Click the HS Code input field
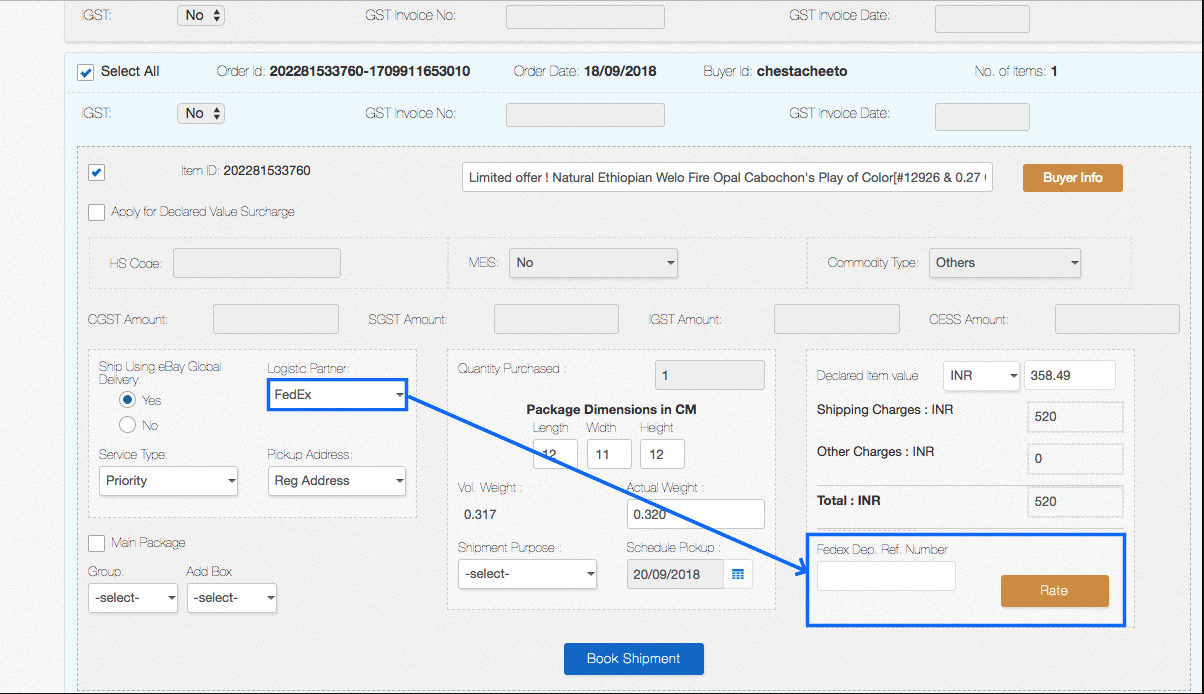This screenshot has width=1204, height=694. [257, 263]
